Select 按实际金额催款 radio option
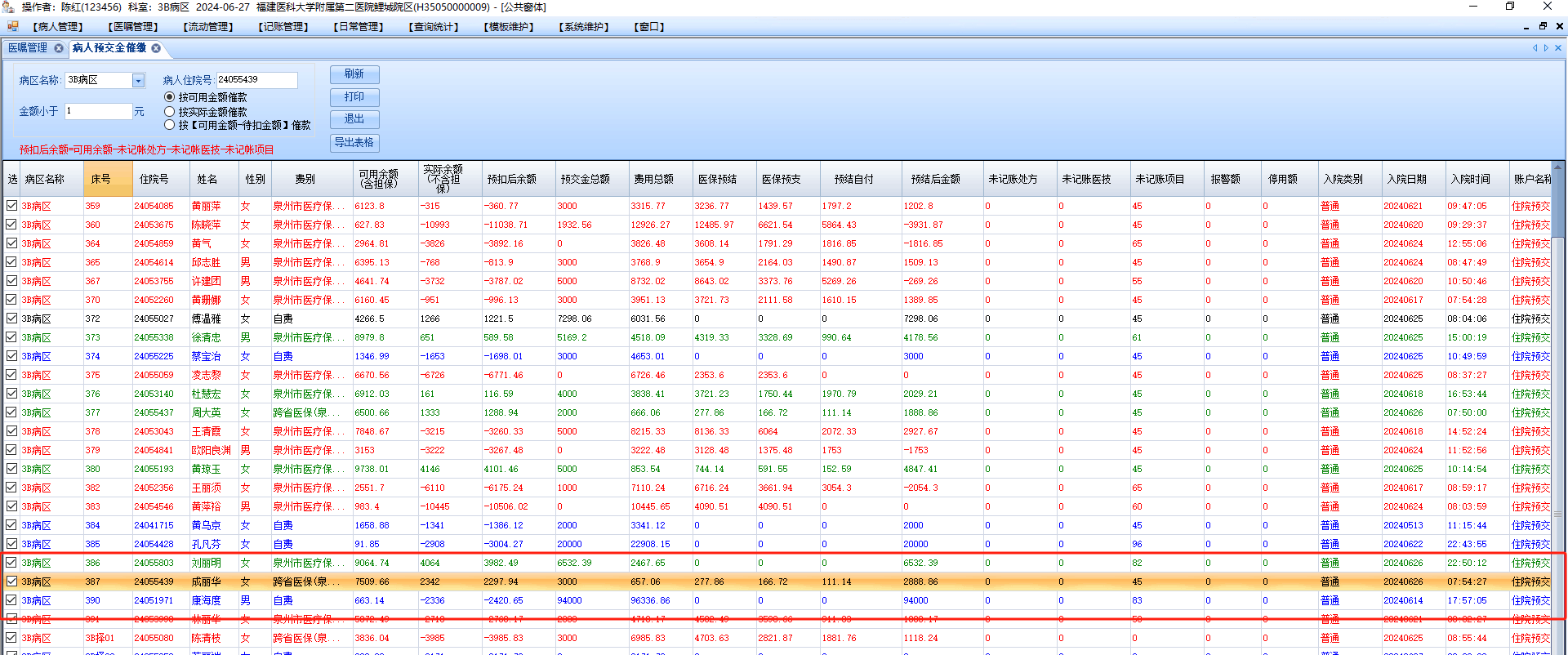 170,111
